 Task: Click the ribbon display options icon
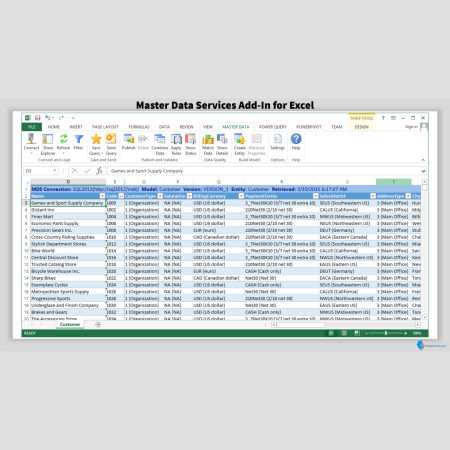(393, 118)
